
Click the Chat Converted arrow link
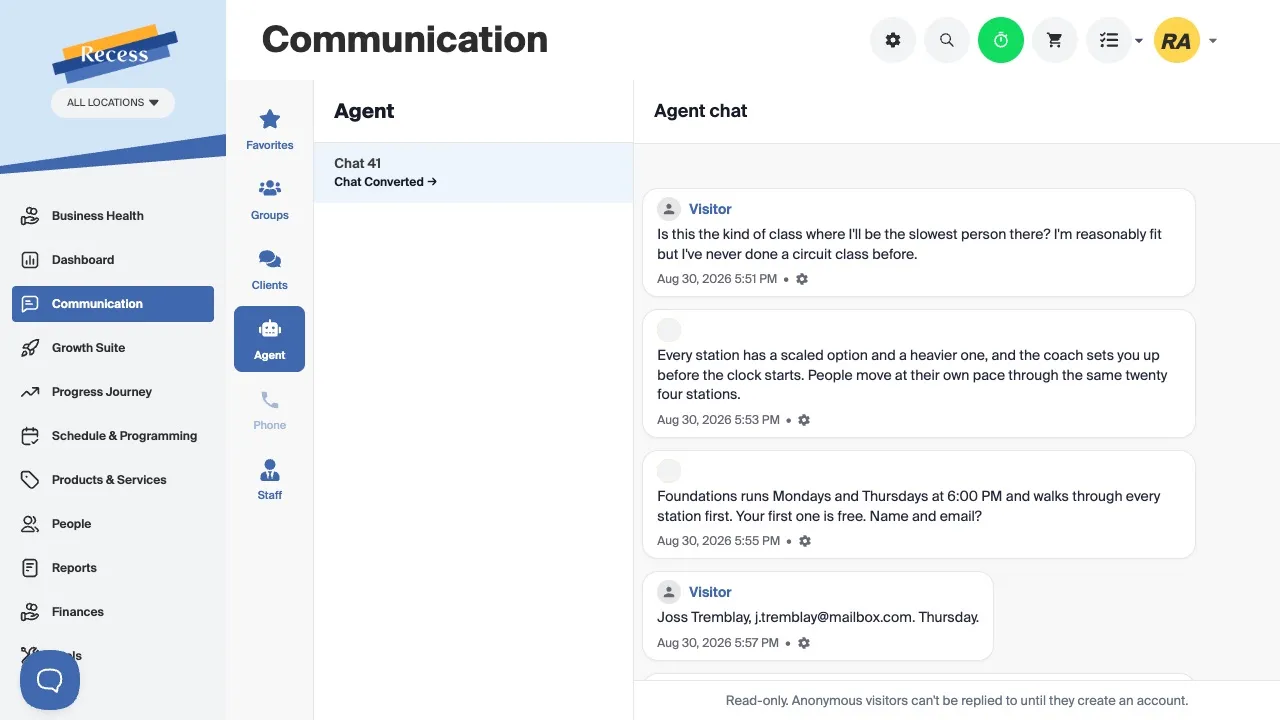(x=386, y=182)
